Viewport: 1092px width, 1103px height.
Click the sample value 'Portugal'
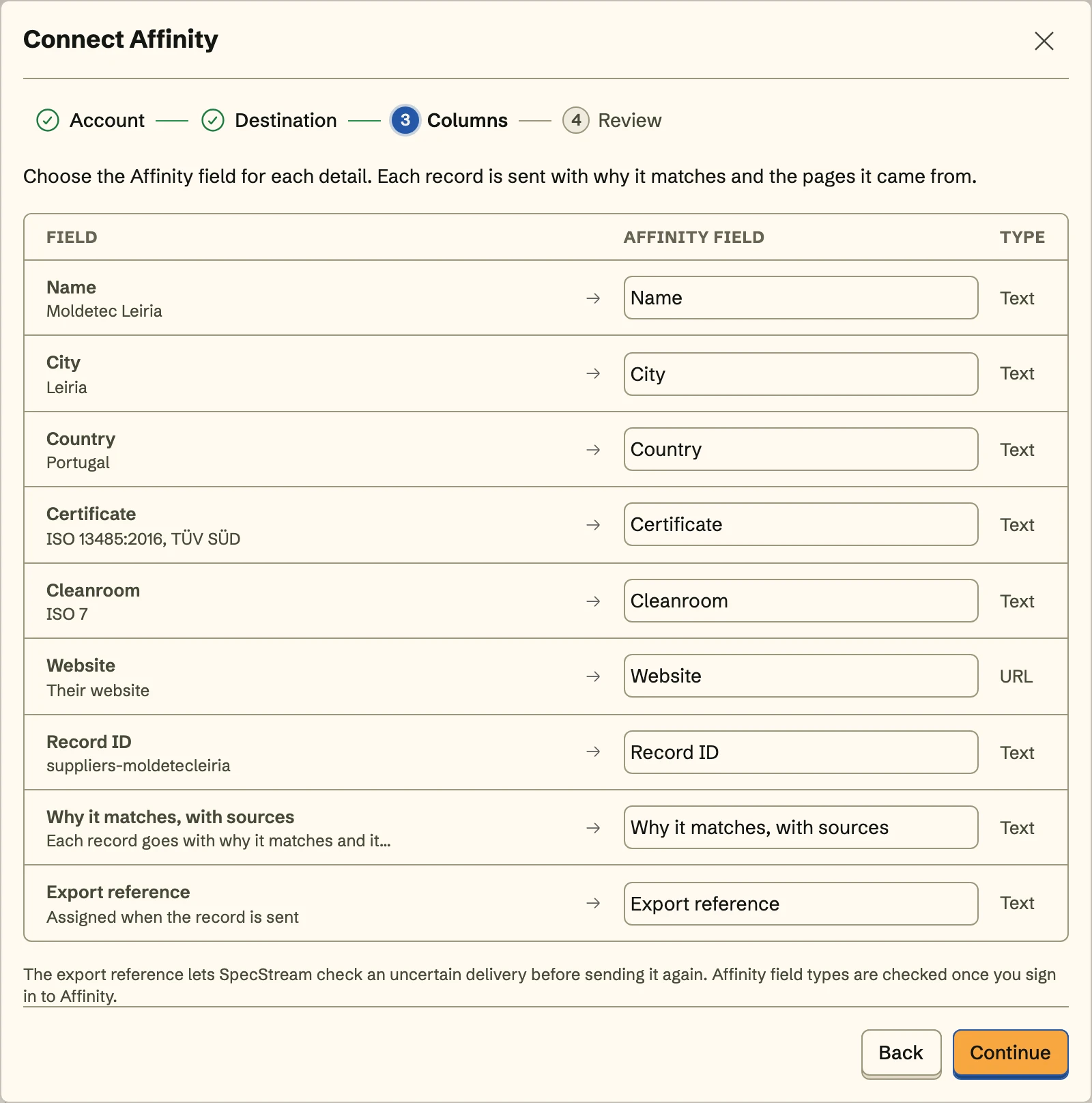pyautogui.click(x=78, y=463)
